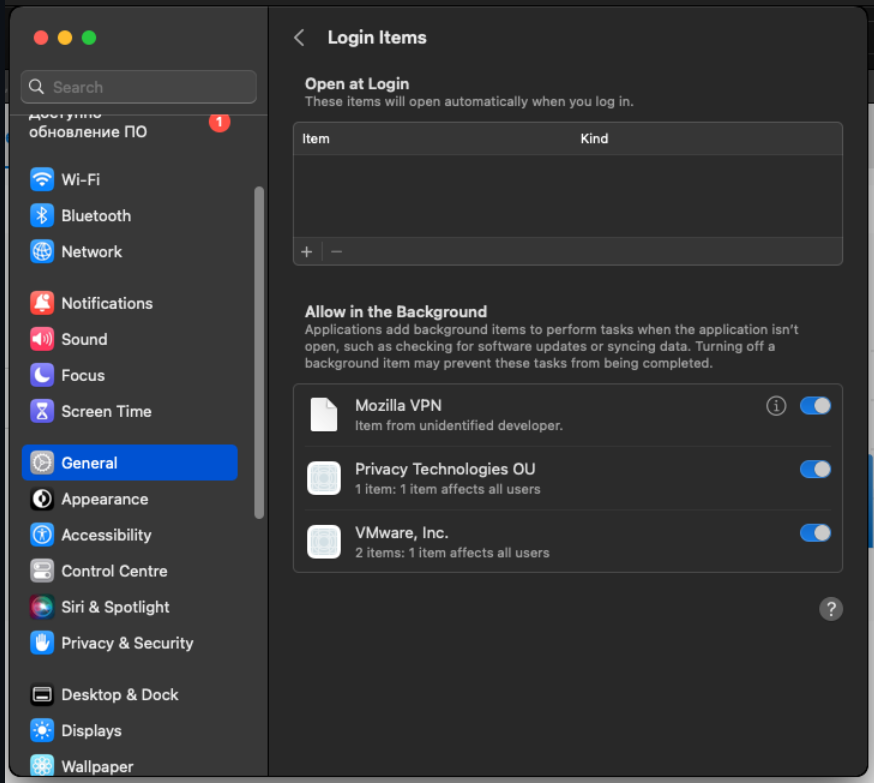Go to Desktop & Dock settings
The image size is (874, 783).
click(x=119, y=695)
